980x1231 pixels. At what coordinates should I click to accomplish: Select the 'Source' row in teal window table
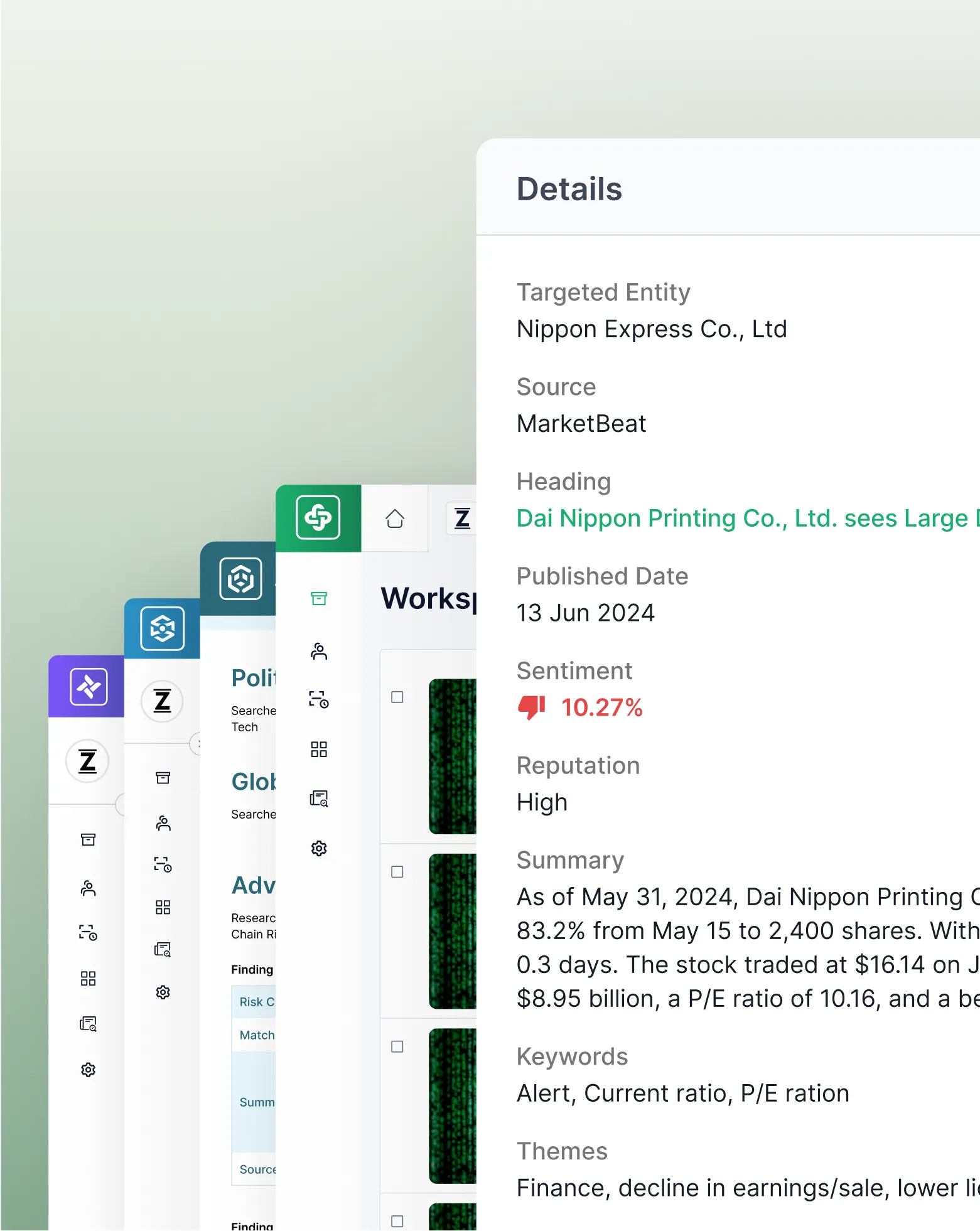(254, 1169)
